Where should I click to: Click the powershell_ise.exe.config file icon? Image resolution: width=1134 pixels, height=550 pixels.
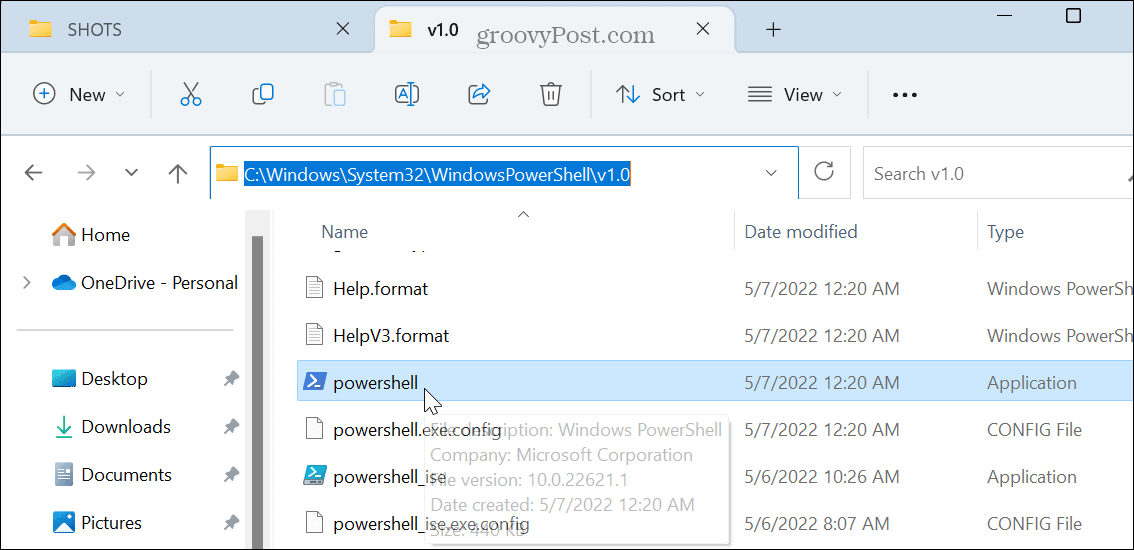click(x=314, y=522)
